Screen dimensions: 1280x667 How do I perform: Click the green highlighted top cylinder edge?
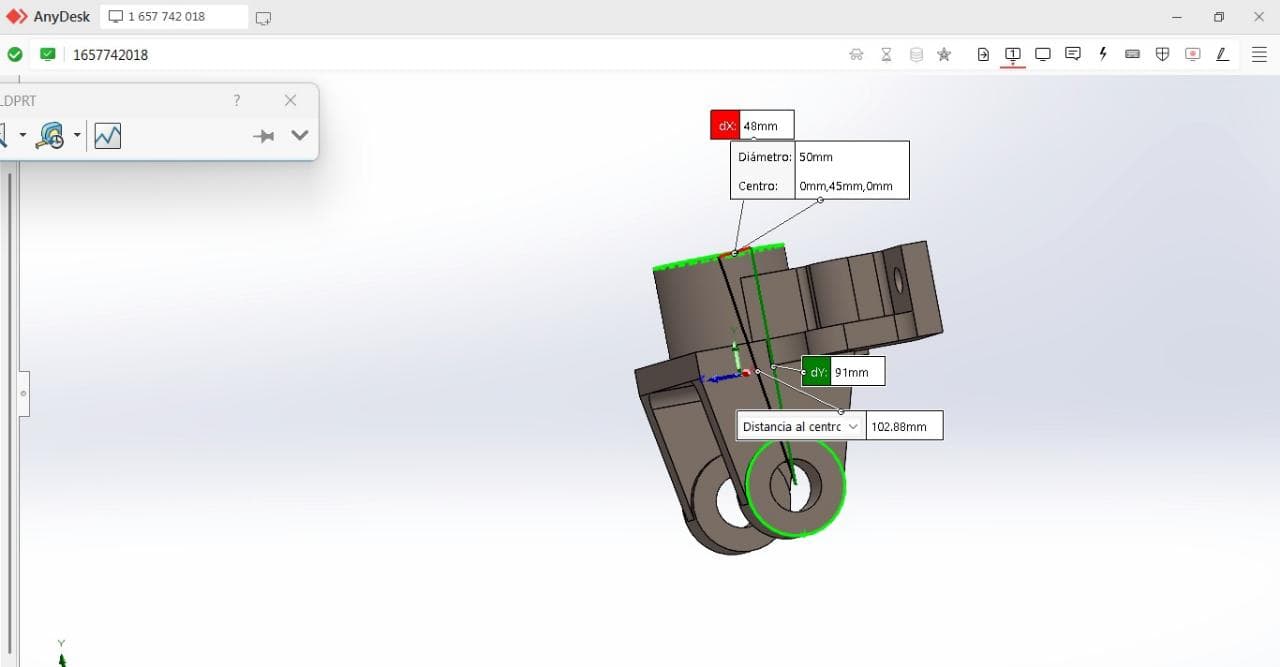tap(718, 255)
